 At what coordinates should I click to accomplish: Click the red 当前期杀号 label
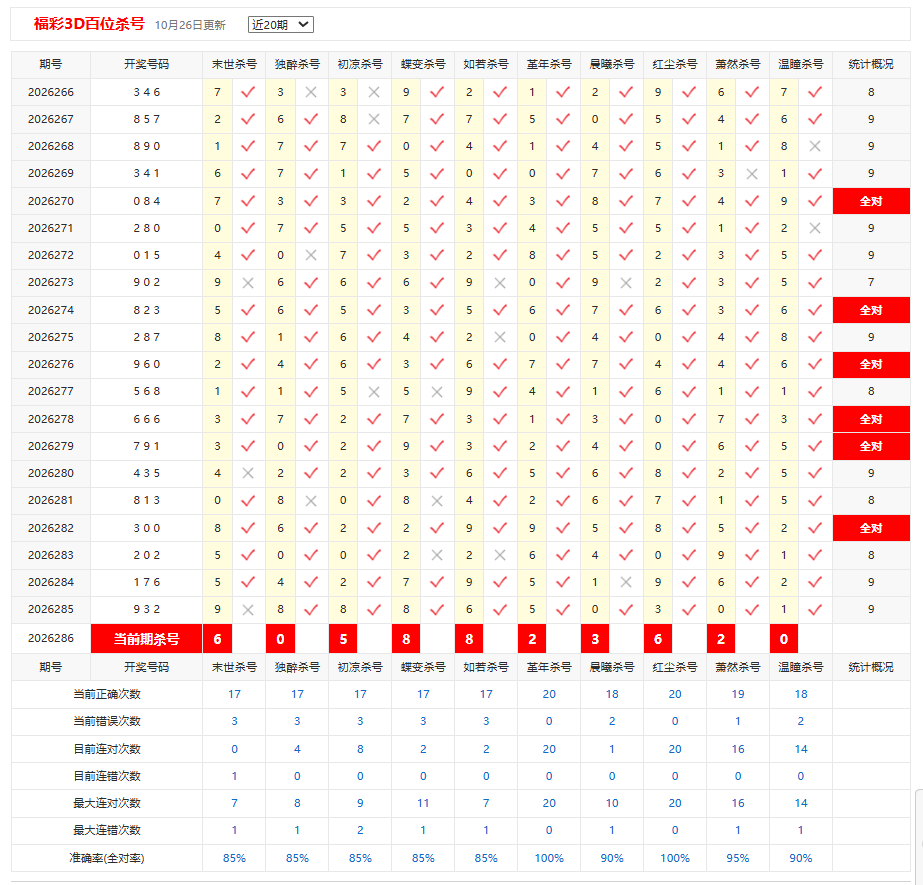pos(146,639)
